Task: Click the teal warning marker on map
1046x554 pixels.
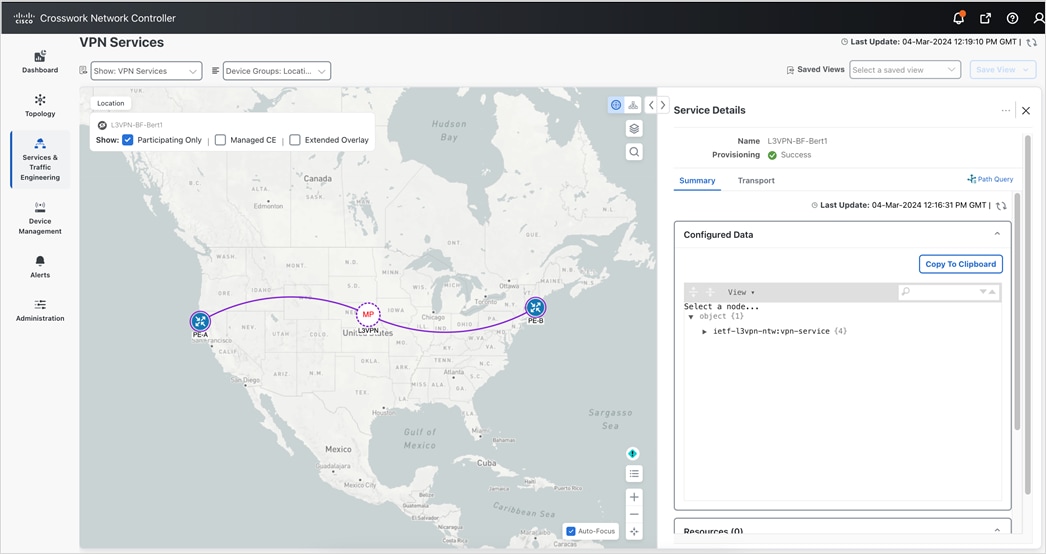Action: tap(632, 454)
